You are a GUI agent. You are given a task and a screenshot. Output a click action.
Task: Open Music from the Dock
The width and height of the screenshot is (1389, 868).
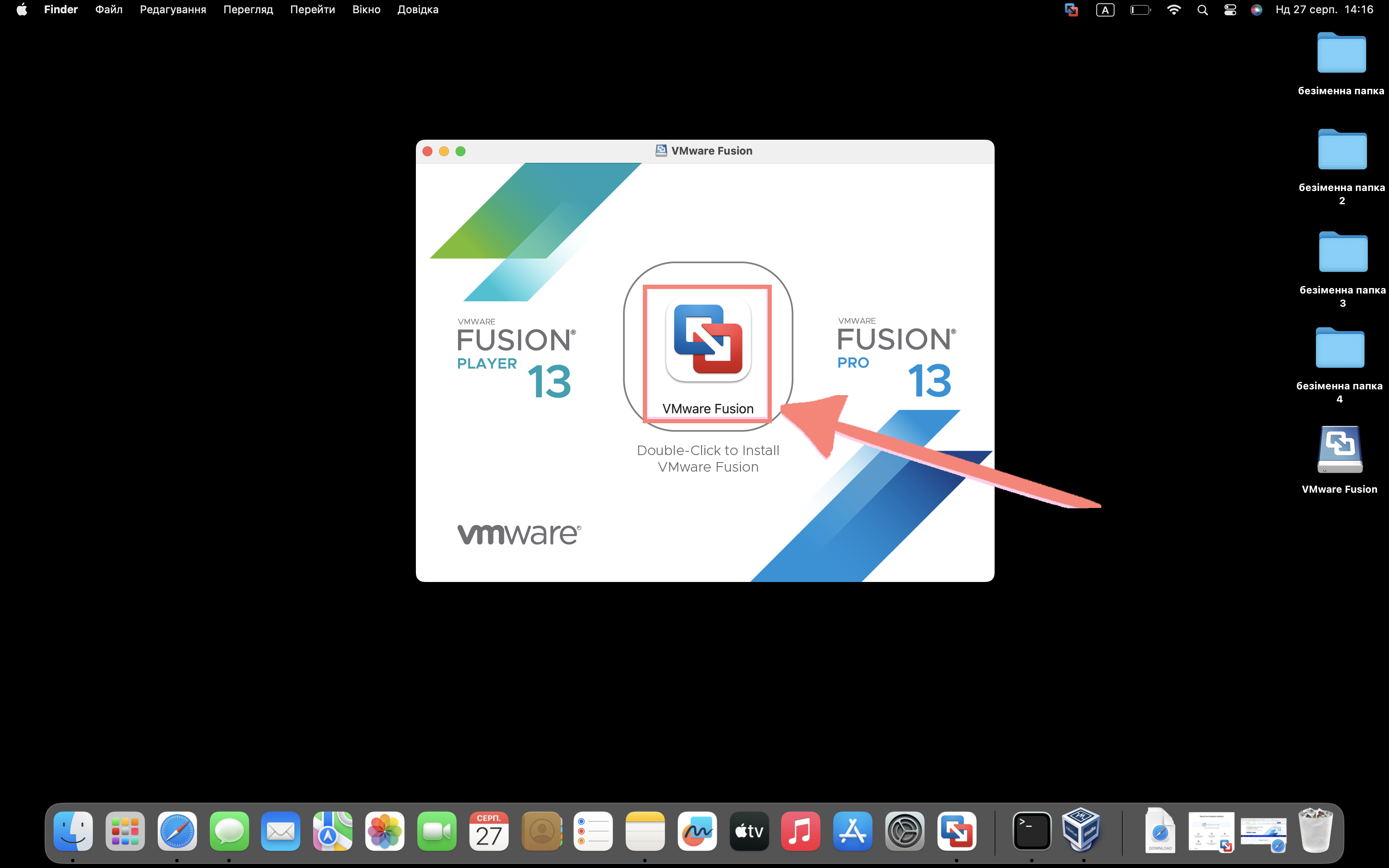(801, 831)
